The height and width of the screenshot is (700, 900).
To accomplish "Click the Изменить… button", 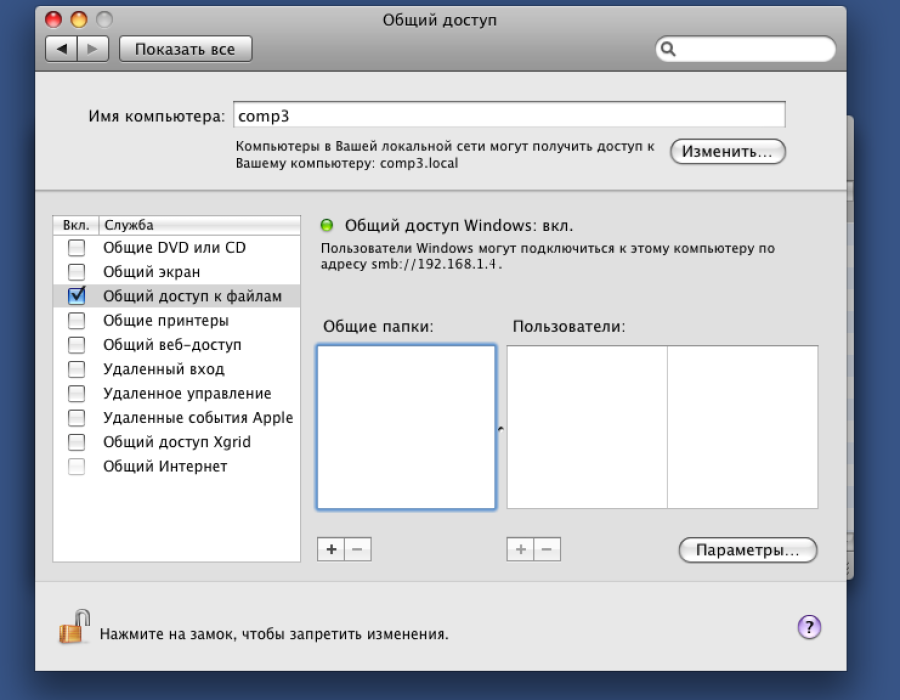I will pos(728,151).
